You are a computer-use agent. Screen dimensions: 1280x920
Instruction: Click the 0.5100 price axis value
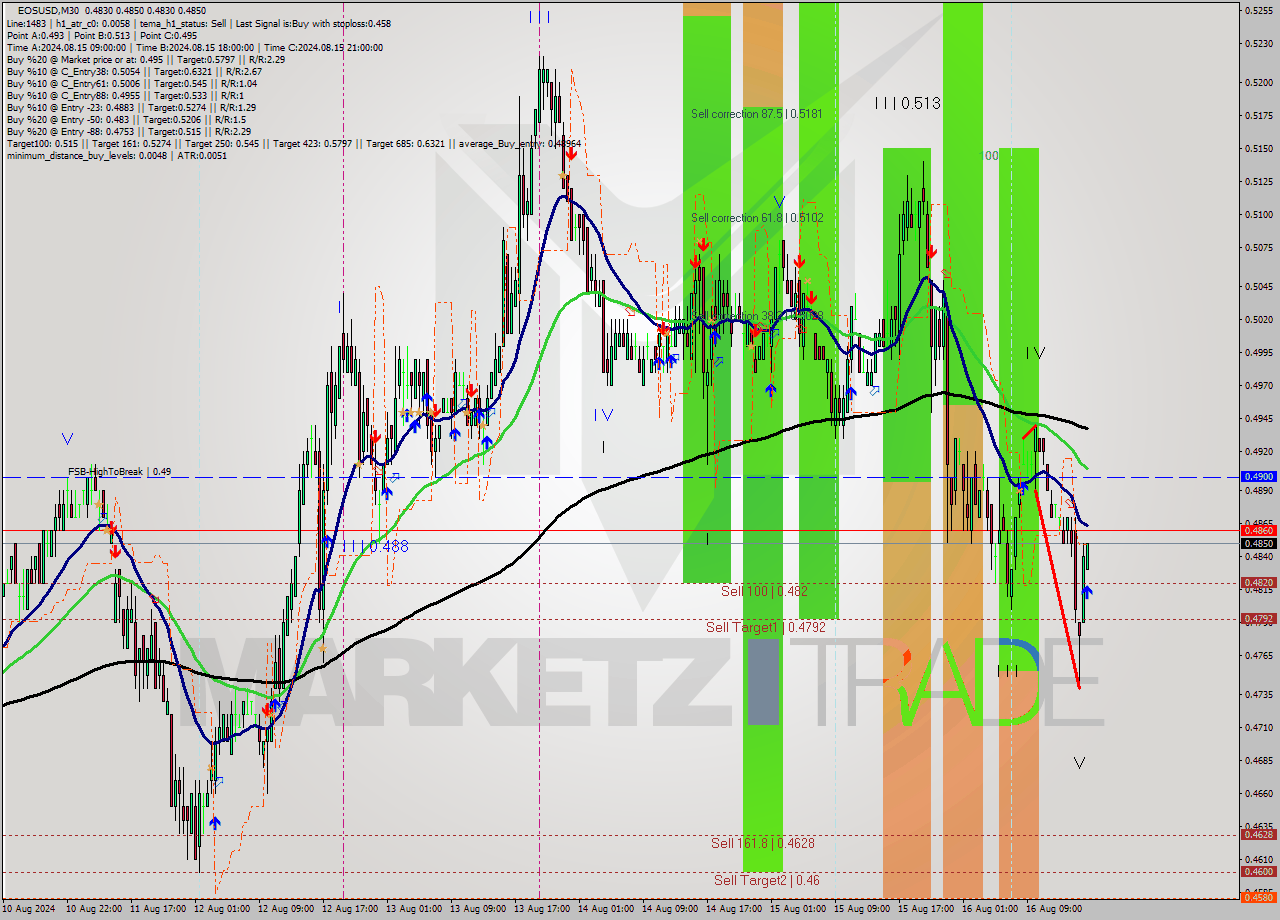1259,214
